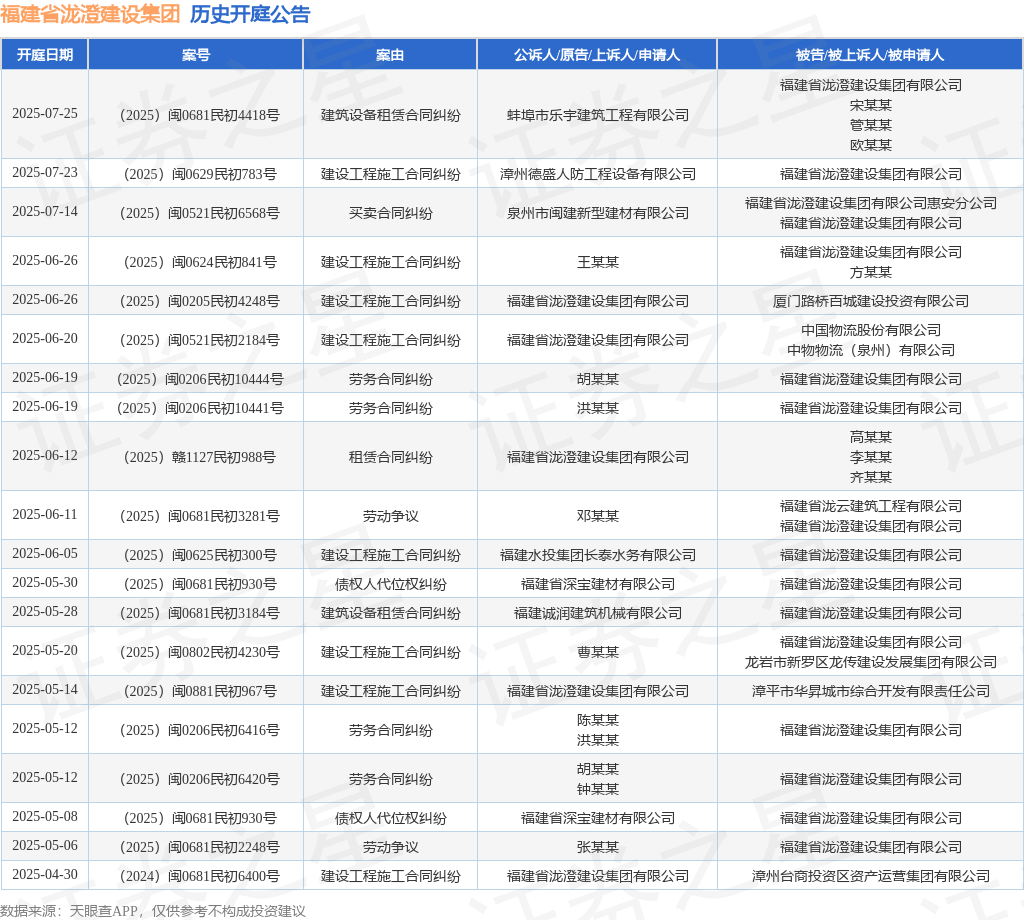The height and width of the screenshot is (920, 1024).
Task: Click plaintiff 泉州市闽建新型建材有限公司
Action: tap(598, 213)
